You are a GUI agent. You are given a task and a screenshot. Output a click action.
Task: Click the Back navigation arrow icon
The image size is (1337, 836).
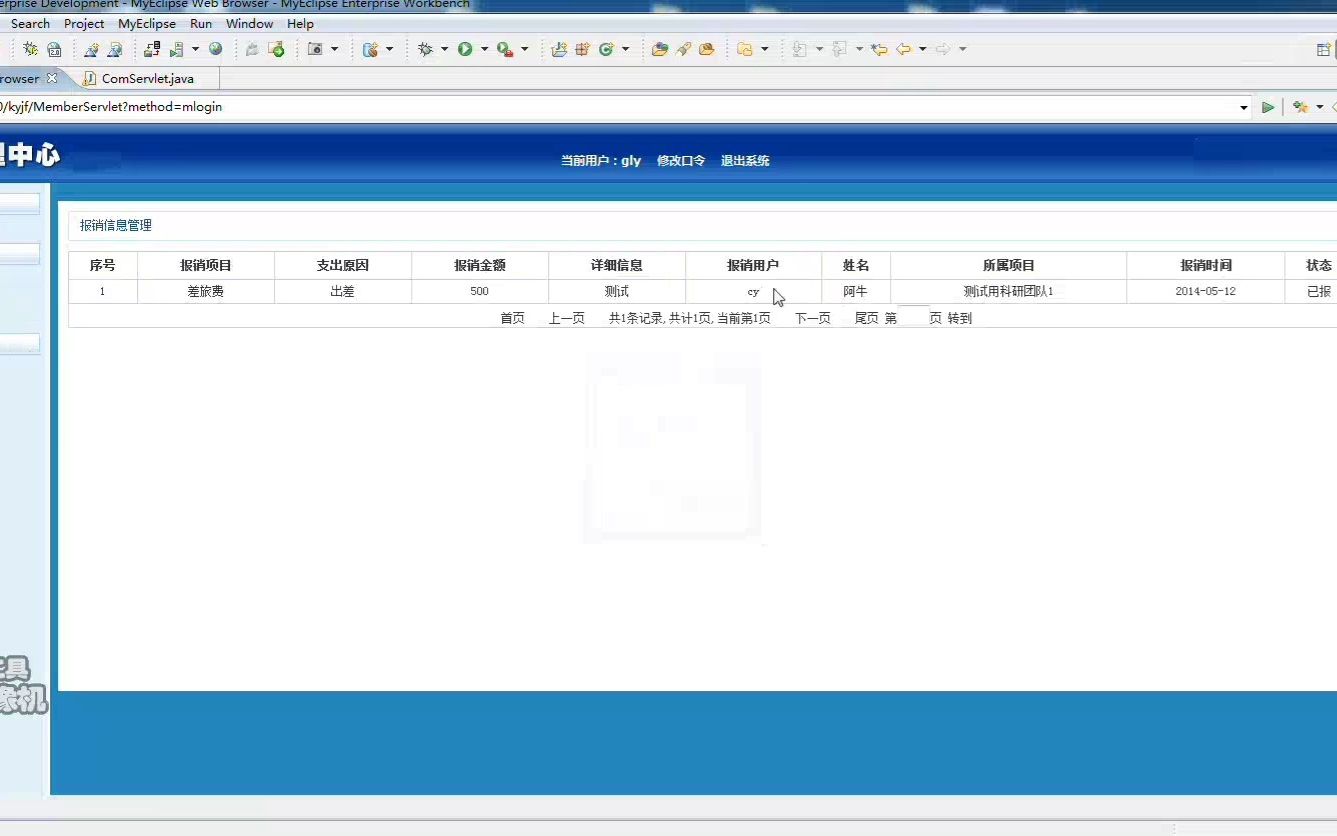[x=904, y=49]
